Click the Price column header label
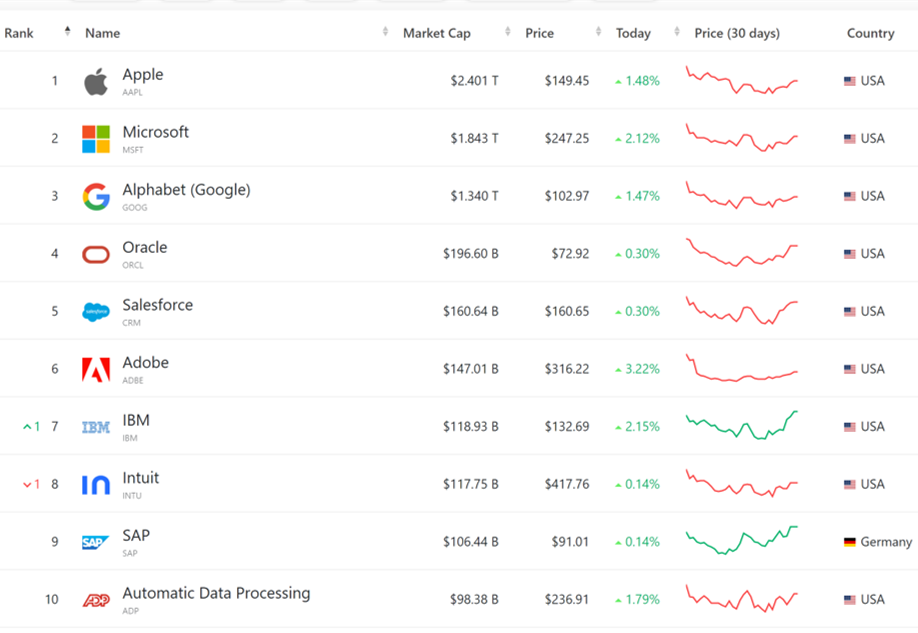The image size is (918, 633). tap(539, 33)
